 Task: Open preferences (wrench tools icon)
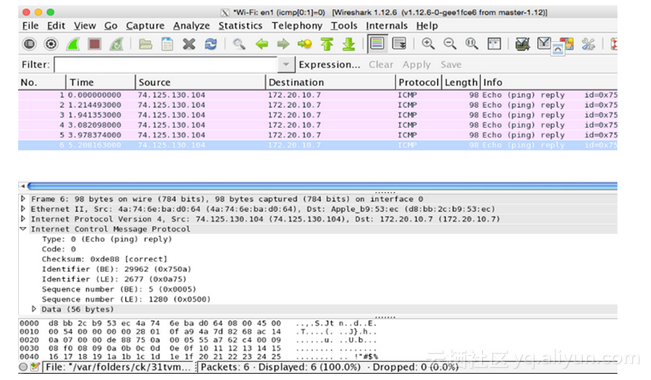(588, 44)
